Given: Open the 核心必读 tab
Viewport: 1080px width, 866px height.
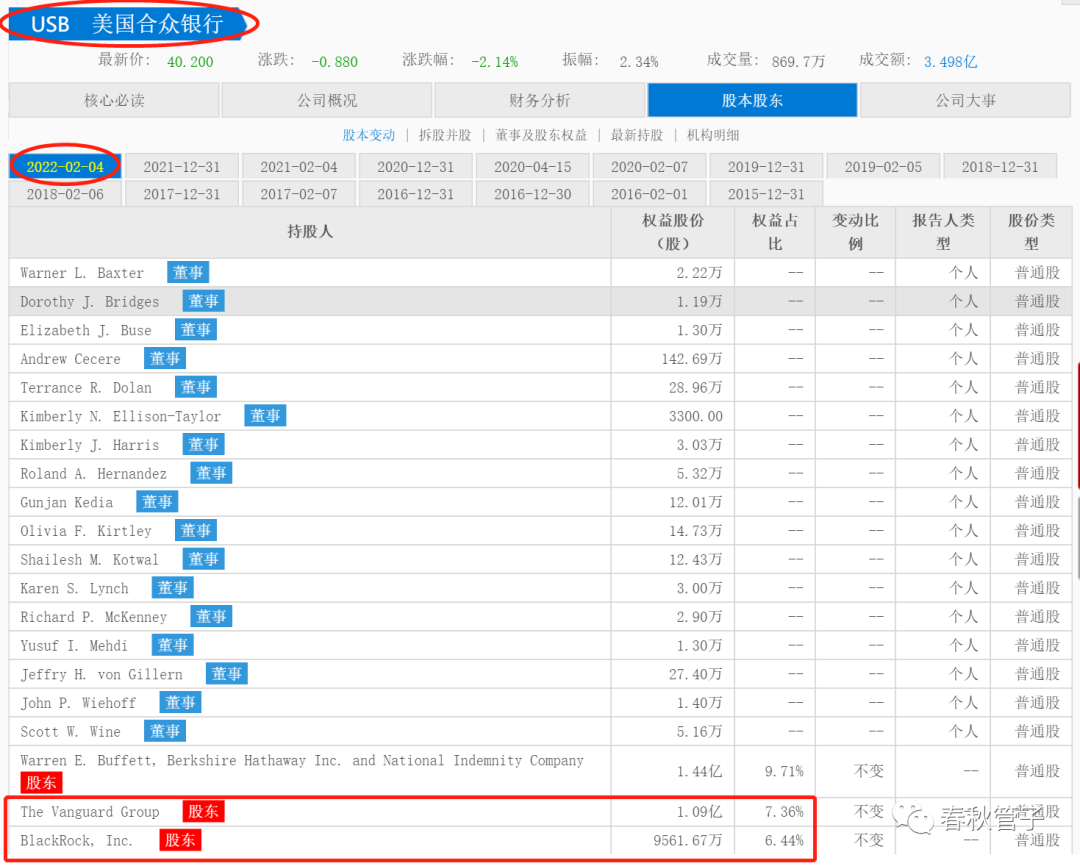Looking at the screenshot, I should click(114, 101).
